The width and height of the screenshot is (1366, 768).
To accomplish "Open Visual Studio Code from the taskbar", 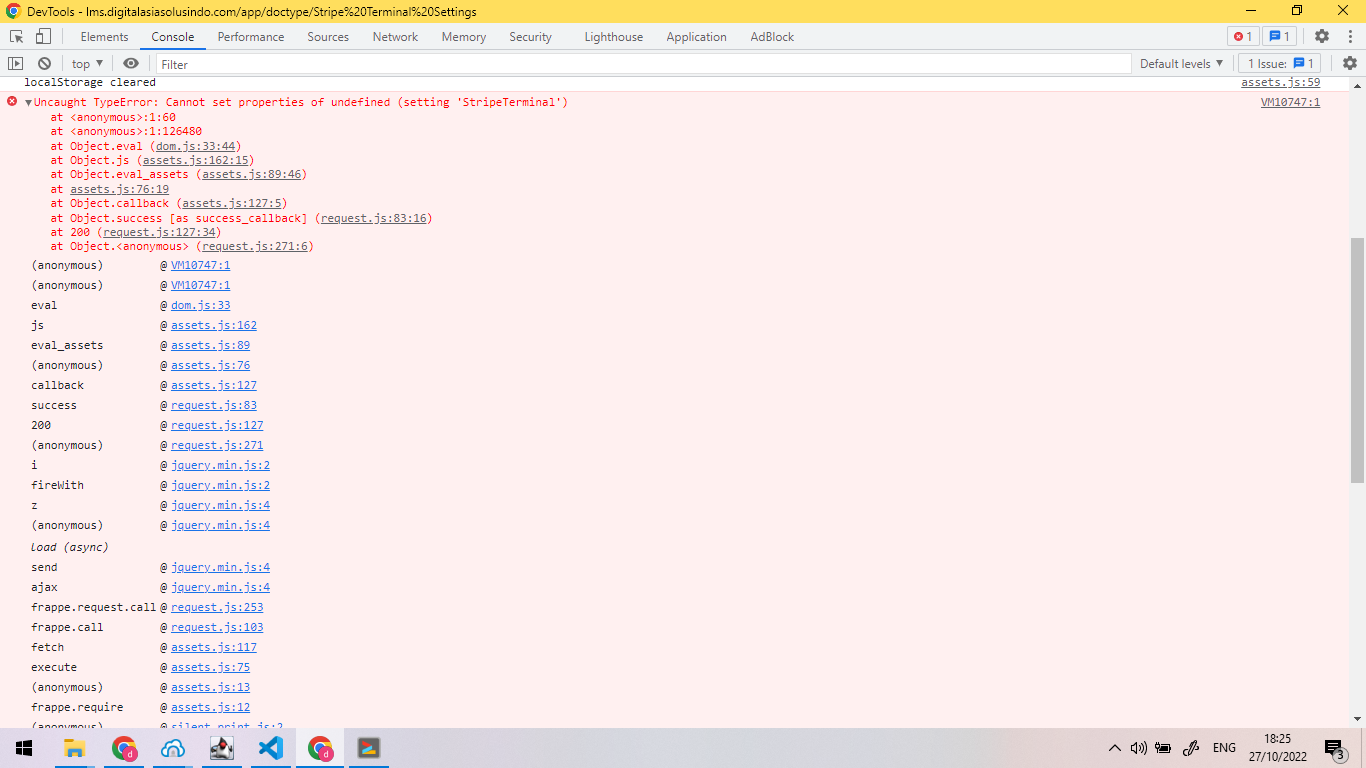I will (x=270, y=748).
